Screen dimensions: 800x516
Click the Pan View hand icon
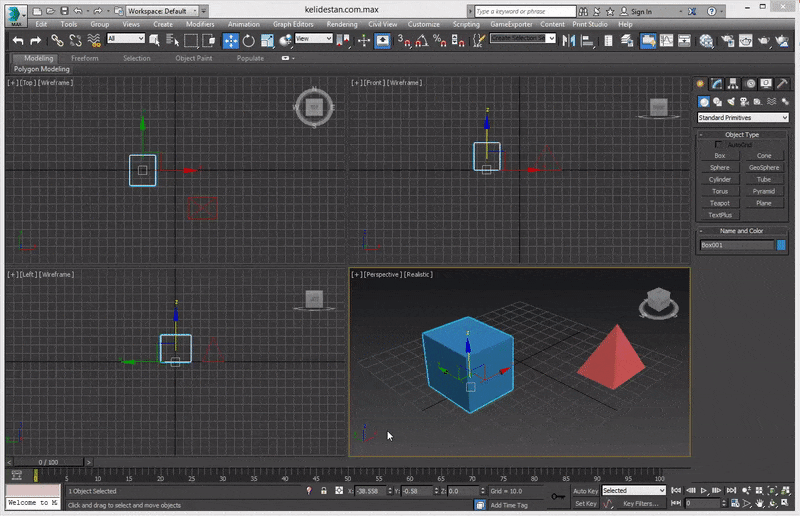pos(760,503)
